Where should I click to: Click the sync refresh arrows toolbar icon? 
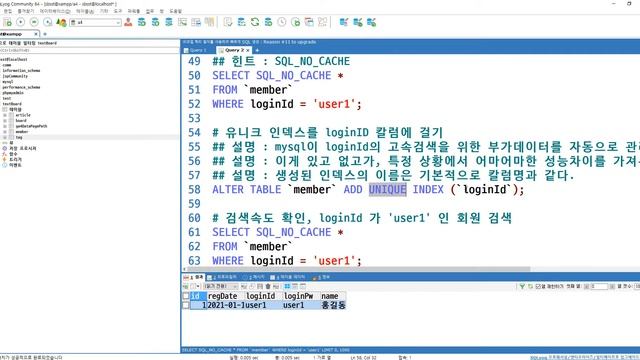coord(255,22)
